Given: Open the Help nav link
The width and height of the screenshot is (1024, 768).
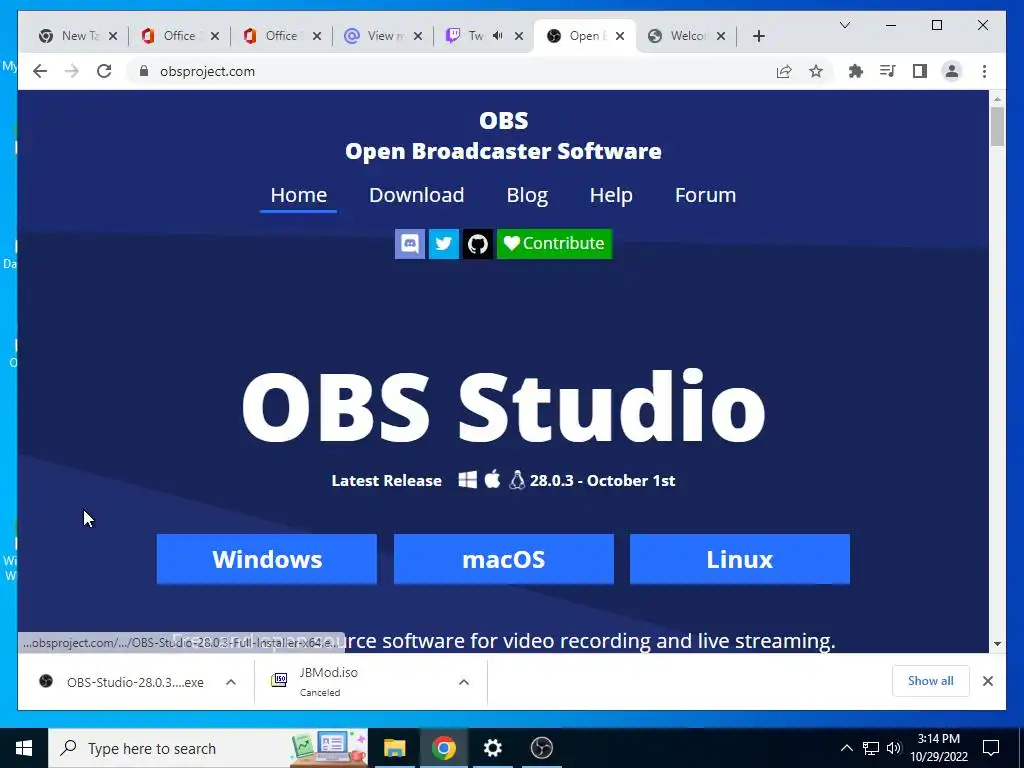Looking at the screenshot, I should point(611,195).
